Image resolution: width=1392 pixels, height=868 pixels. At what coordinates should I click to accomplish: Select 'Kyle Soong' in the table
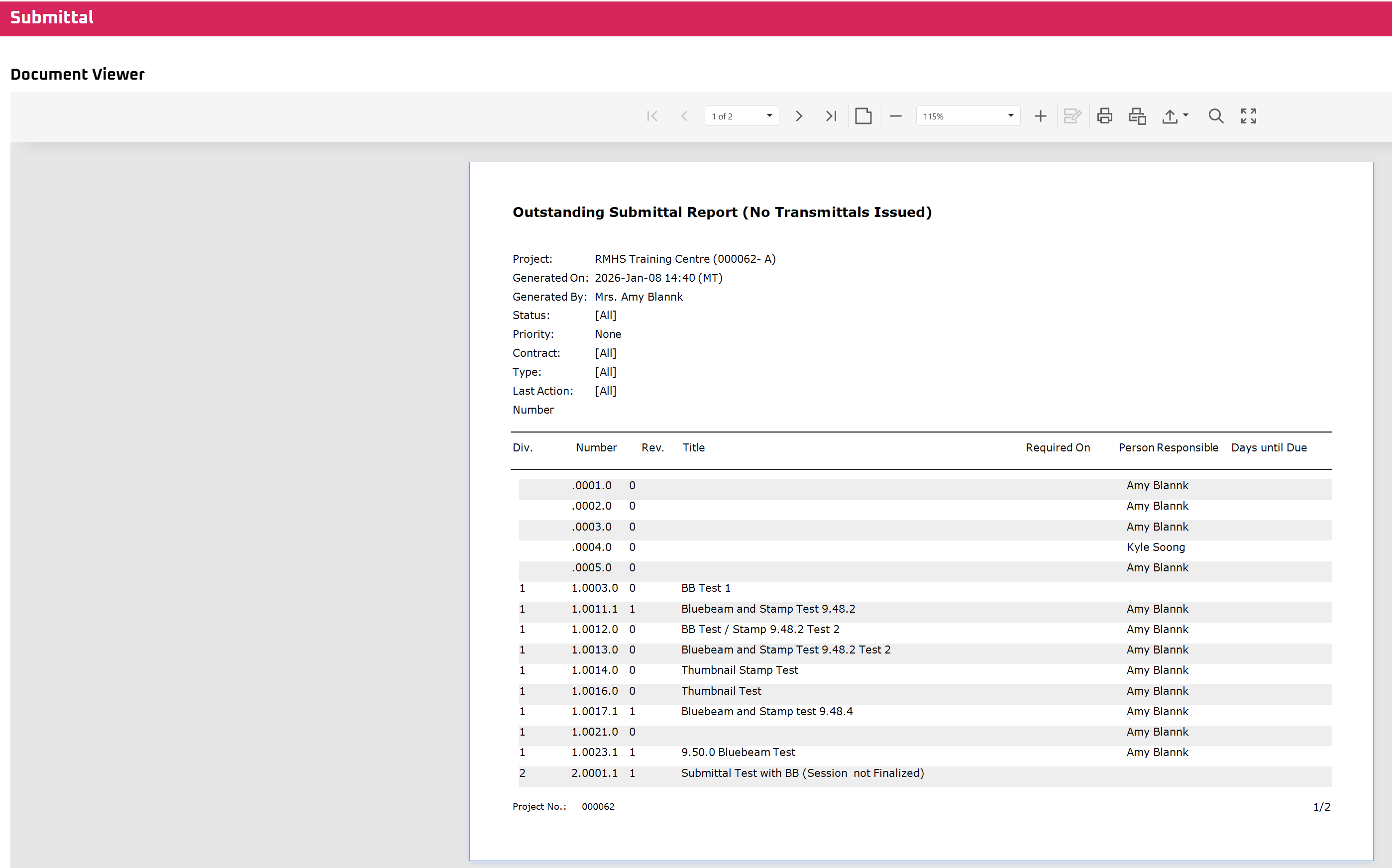pos(1156,547)
